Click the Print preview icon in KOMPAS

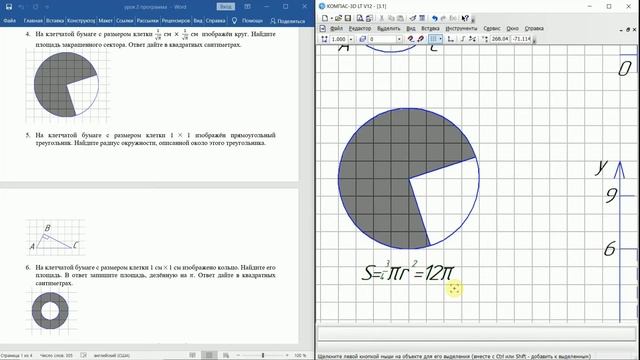(x=360, y=18)
